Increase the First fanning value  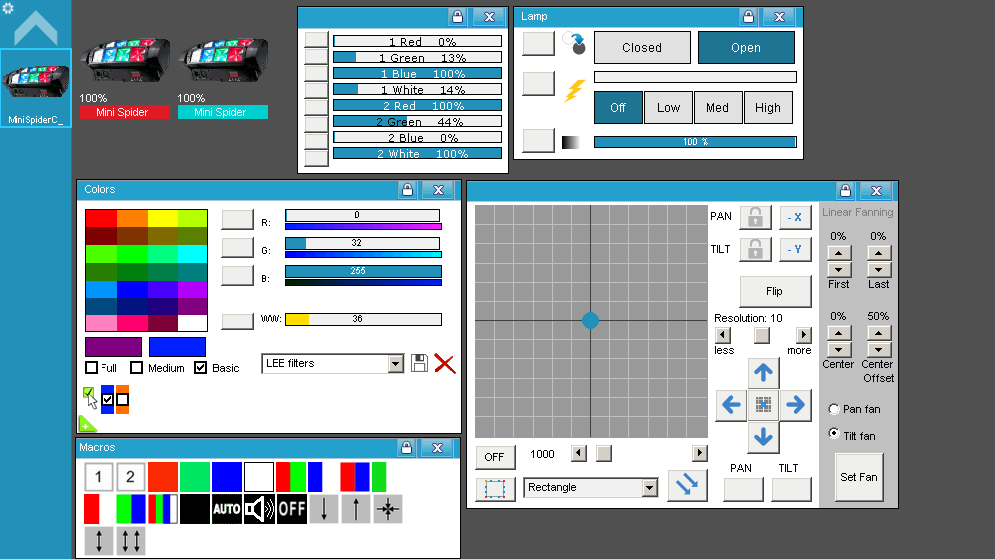pyautogui.click(x=839, y=253)
